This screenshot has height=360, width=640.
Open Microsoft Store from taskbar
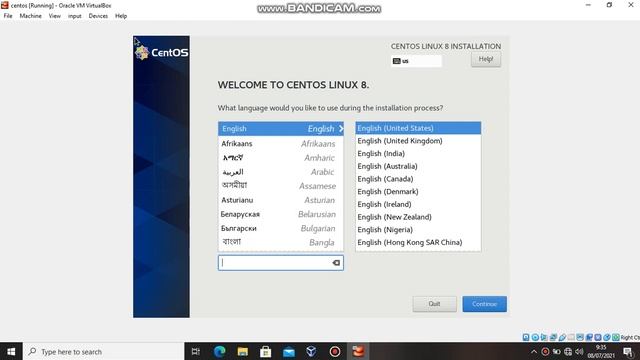click(266, 351)
